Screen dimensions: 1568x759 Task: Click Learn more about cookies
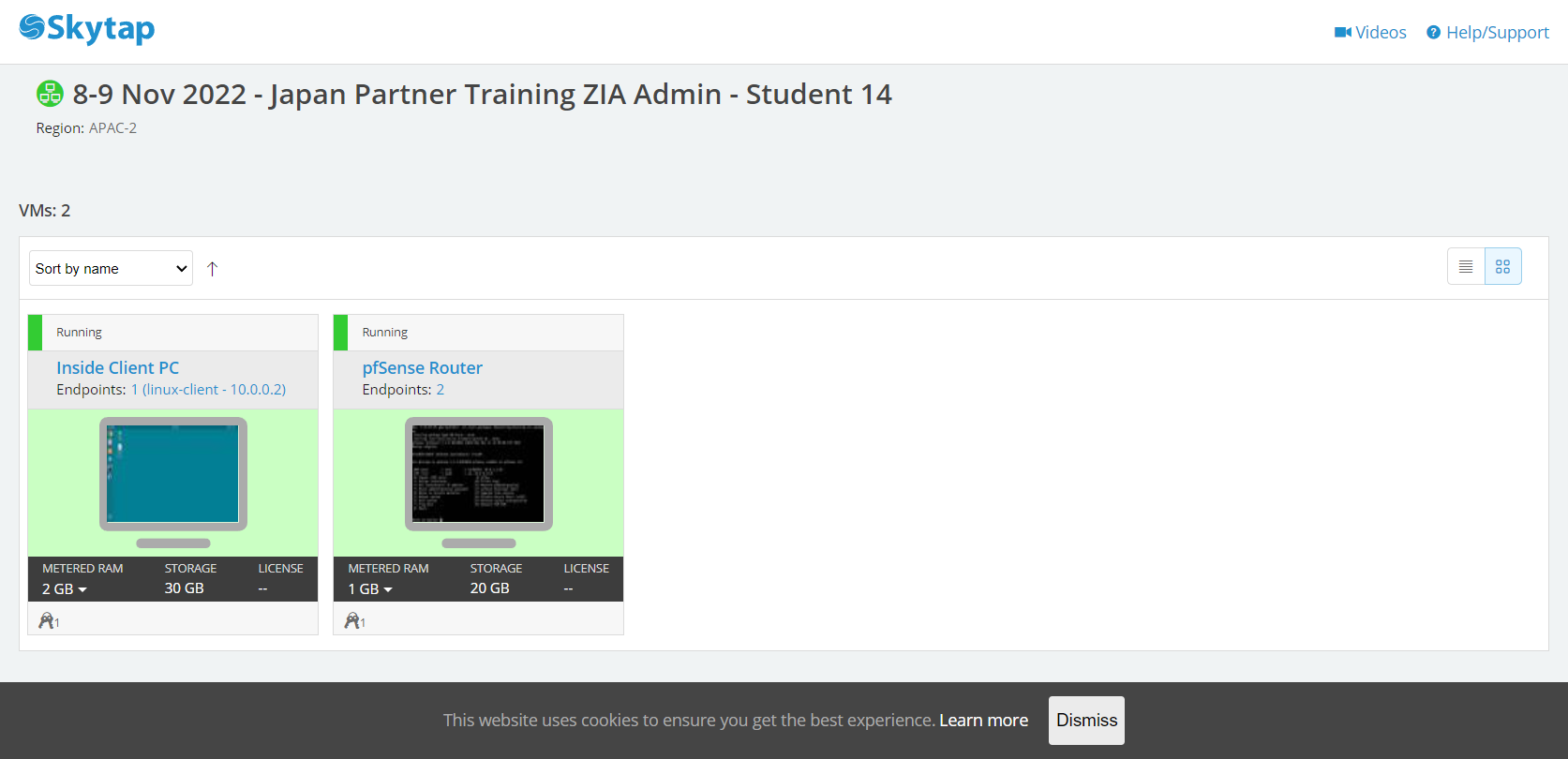984,721
